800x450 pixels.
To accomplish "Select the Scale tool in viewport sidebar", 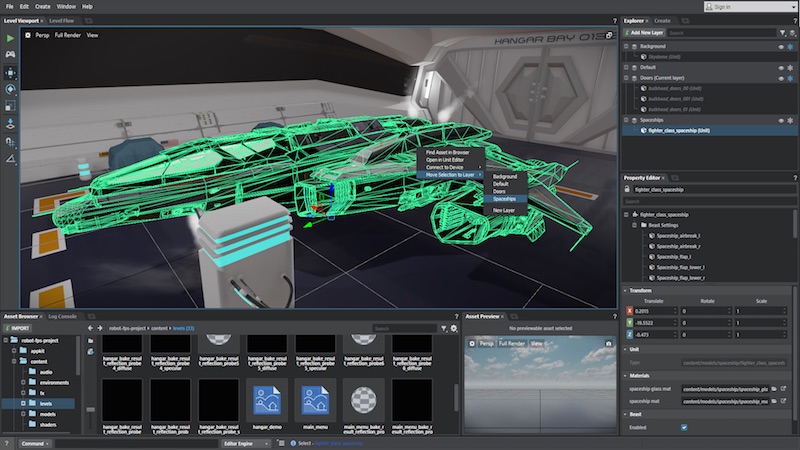I will click(10, 106).
